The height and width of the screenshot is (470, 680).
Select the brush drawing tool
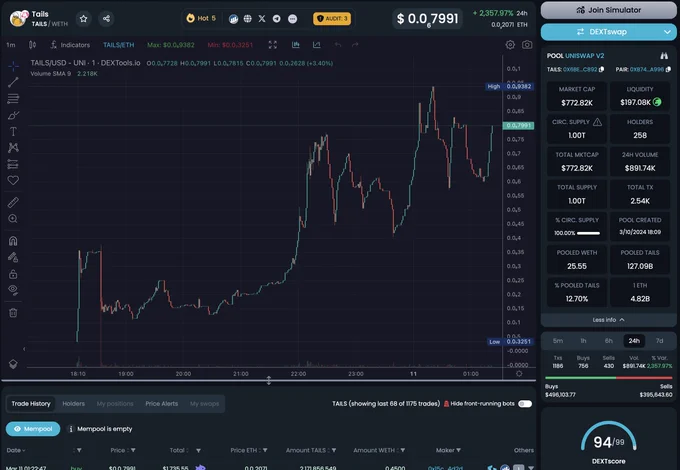pos(13,115)
